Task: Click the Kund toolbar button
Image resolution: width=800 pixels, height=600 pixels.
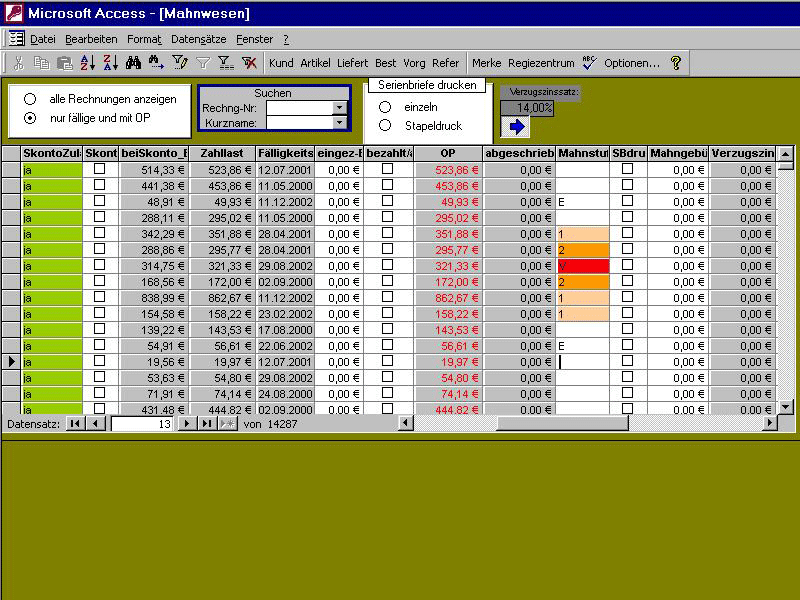Action: tap(281, 63)
